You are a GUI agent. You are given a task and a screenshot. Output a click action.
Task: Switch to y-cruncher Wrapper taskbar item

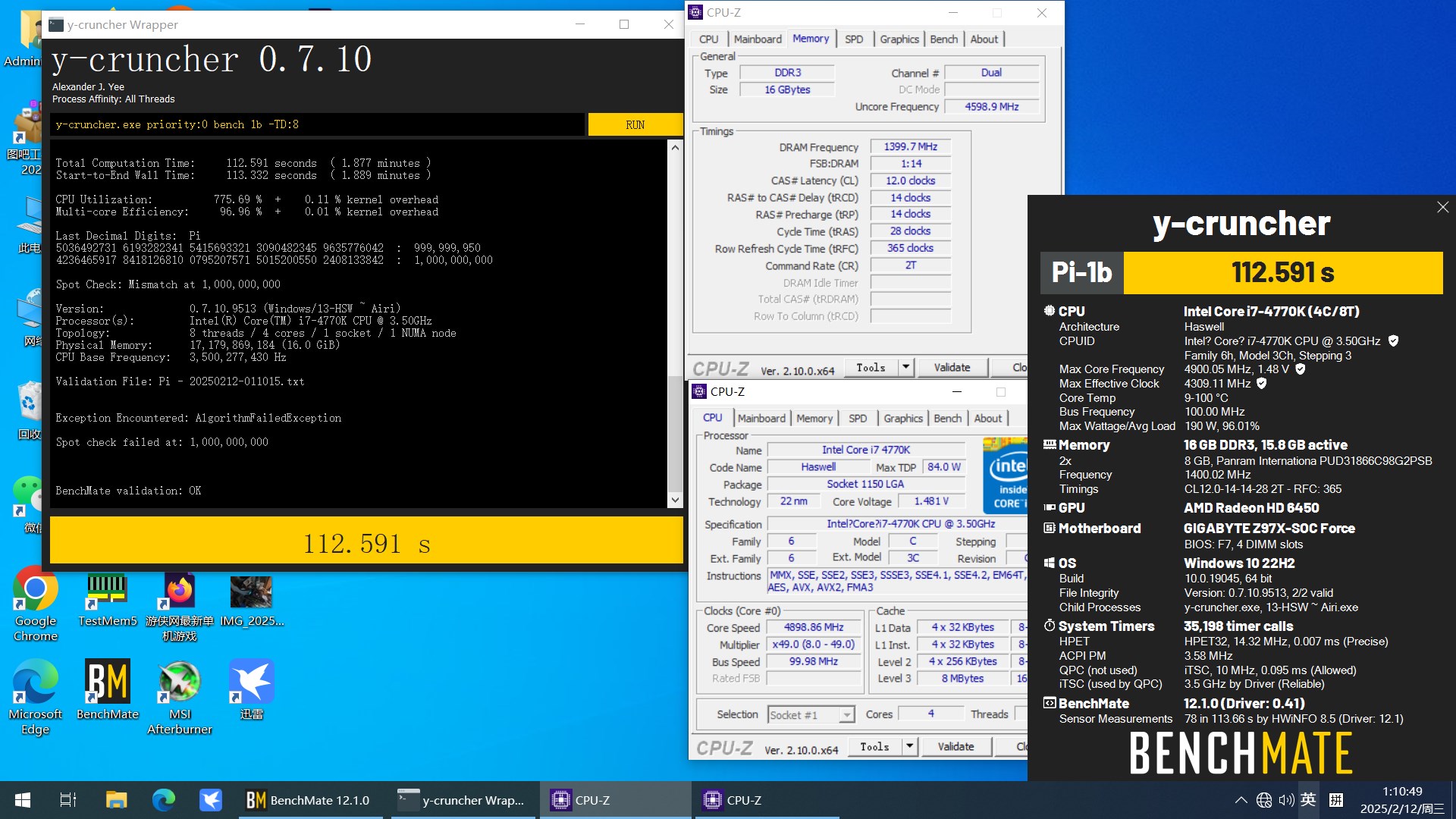tap(462, 800)
